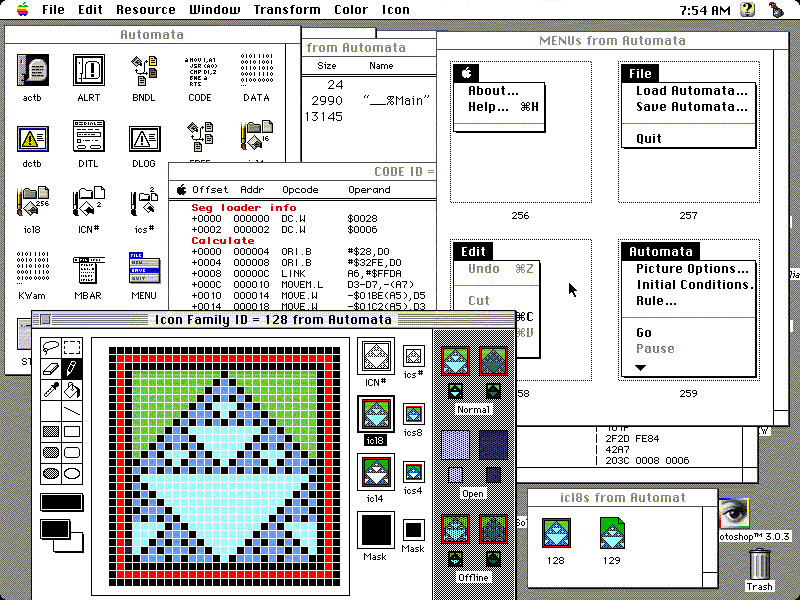Open the Resource menu
Image resolution: width=800 pixels, height=600 pixels.
[145, 10]
